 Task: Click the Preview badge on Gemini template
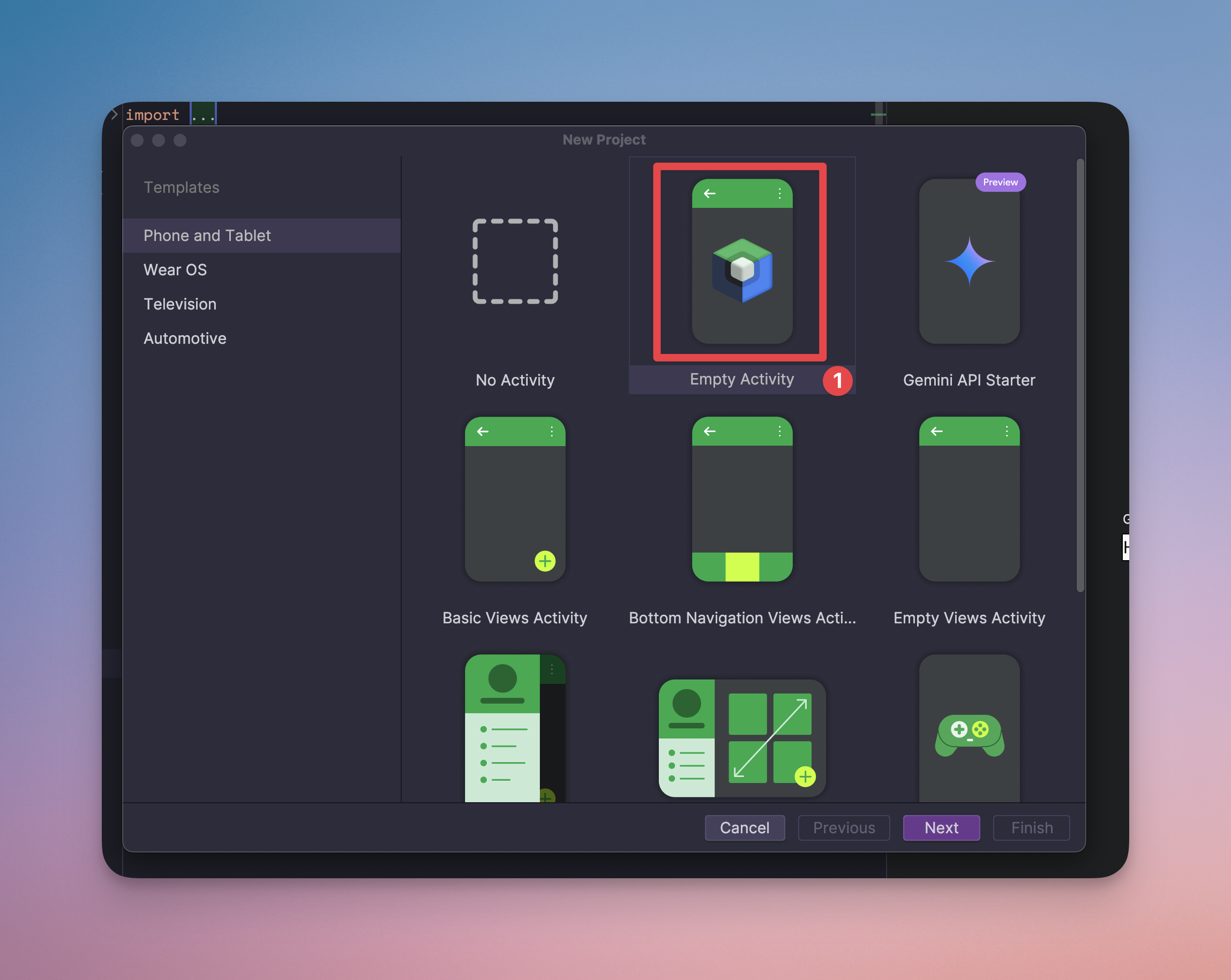[1000, 182]
